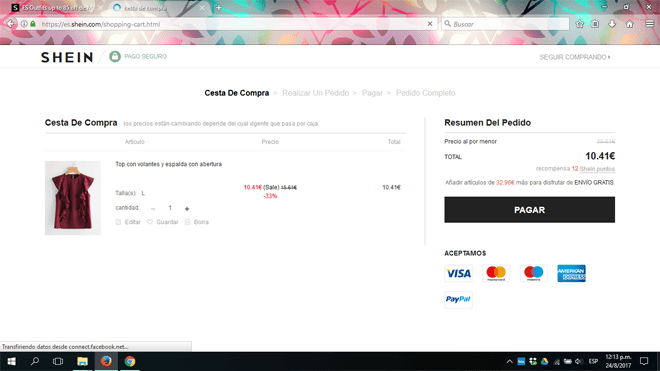The width and height of the screenshot is (660, 371).
Task: Open the bookmarks list icon
Action: click(595, 24)
